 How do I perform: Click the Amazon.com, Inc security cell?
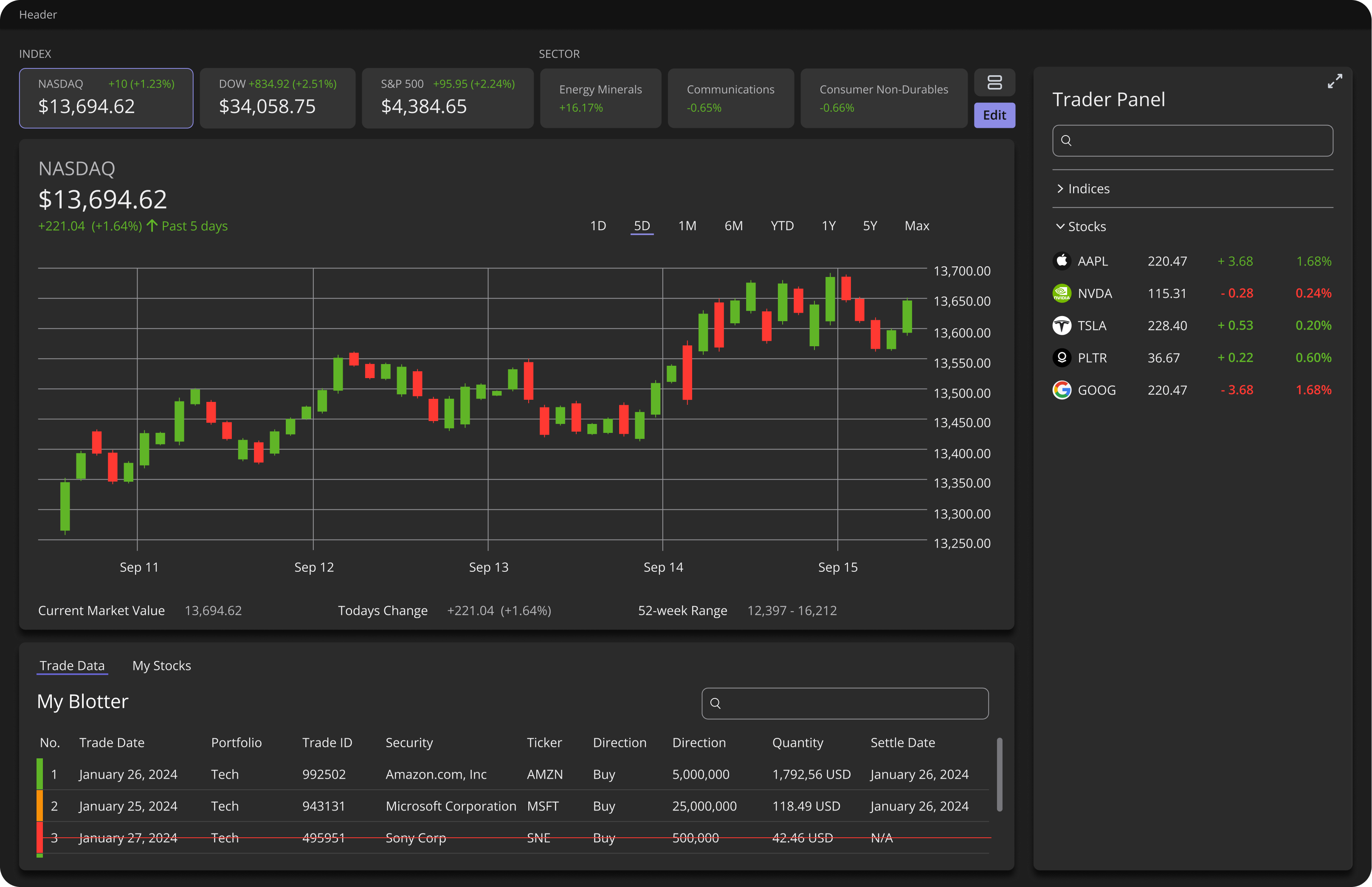[436, 774]
